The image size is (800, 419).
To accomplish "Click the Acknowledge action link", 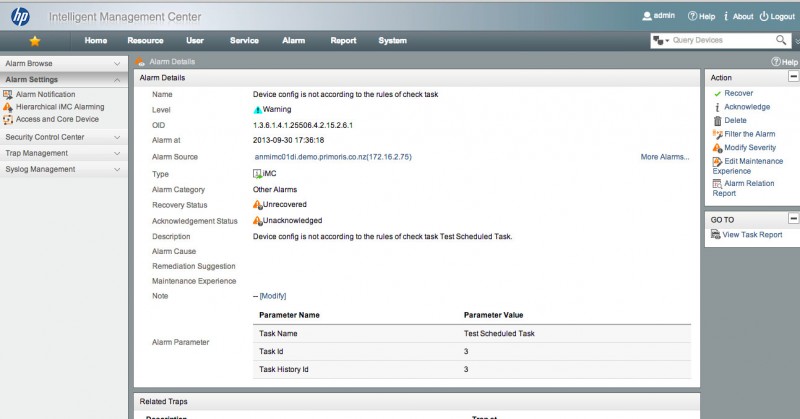I will [747, 107].
